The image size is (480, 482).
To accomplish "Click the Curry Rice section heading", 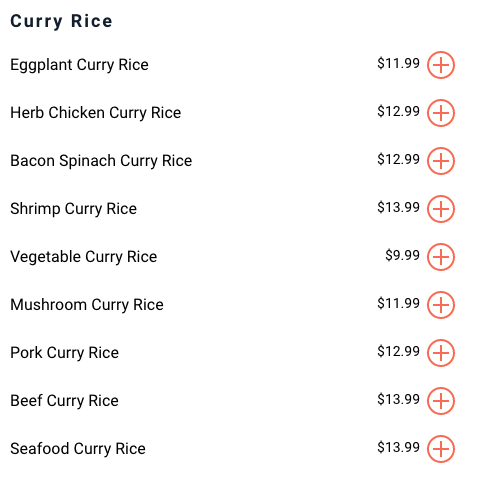I will point(61,22).
